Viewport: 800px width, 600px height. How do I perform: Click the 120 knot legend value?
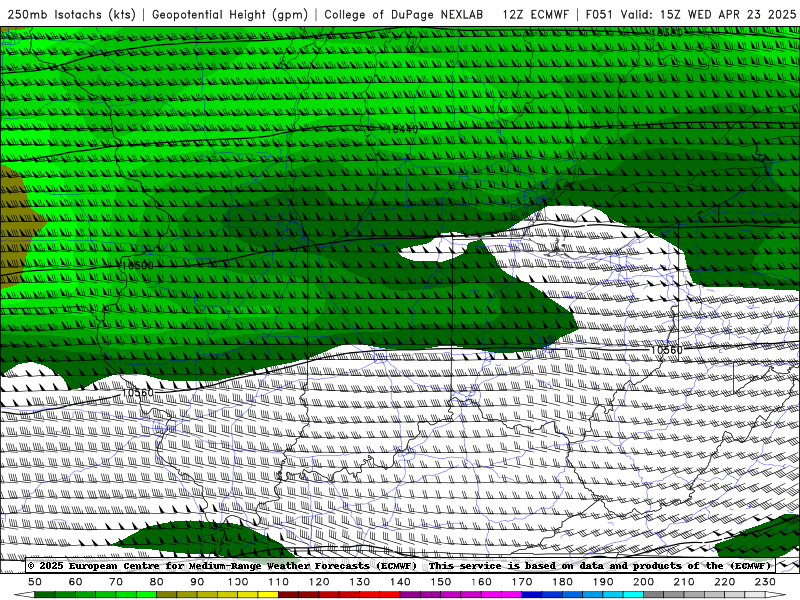319,582
